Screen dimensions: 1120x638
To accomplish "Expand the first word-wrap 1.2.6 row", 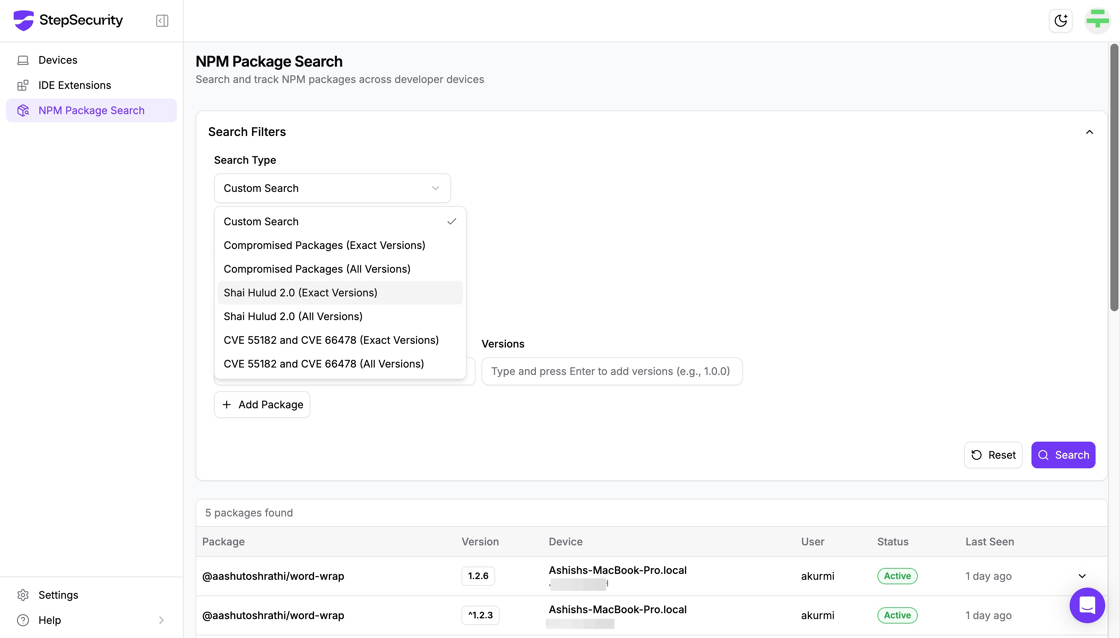I will (1082, 576).
